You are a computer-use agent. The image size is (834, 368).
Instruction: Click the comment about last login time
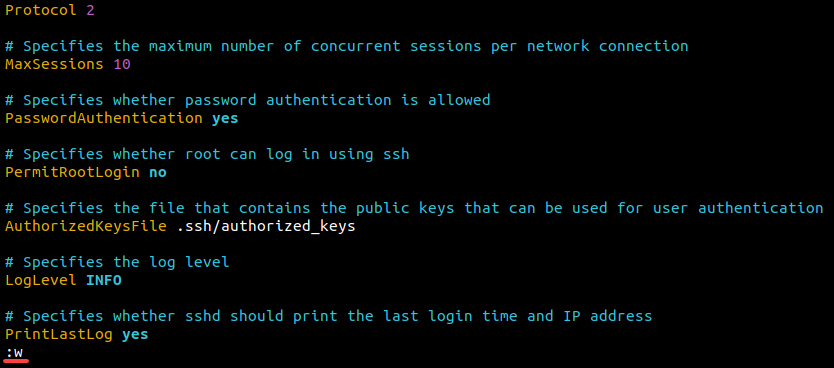pyautogui.click(x=329, y=316)
